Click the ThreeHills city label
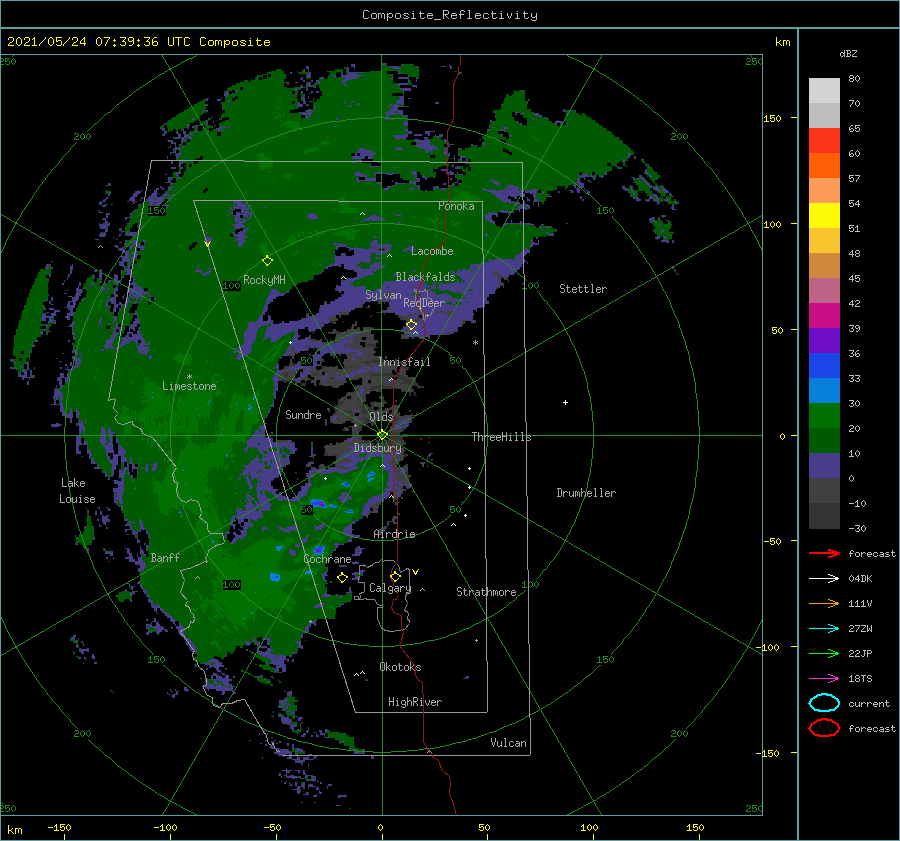 point(501,437)
